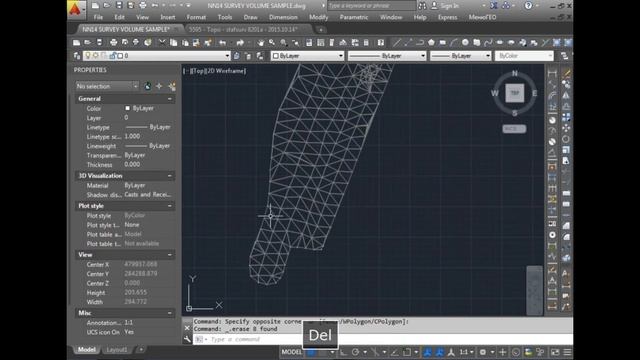The height and width of the screenshot is (360, 640).
Task: Open the No selection dropdown in Properties
Action: click(x=107, y=86)
